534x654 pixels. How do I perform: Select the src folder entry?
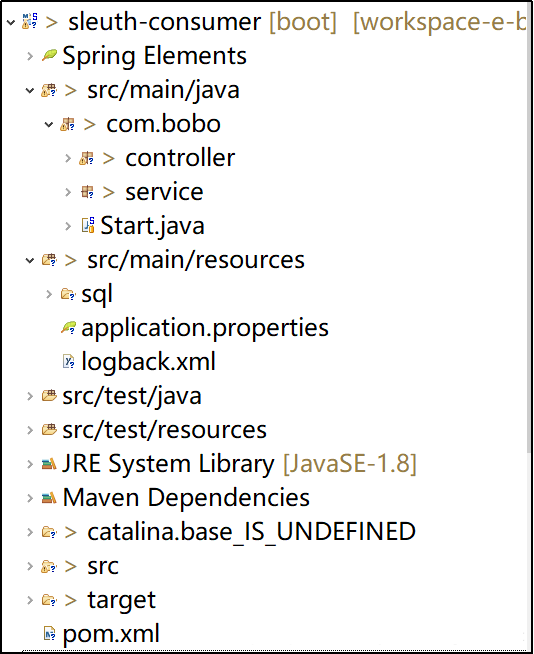tap(103, 566)
